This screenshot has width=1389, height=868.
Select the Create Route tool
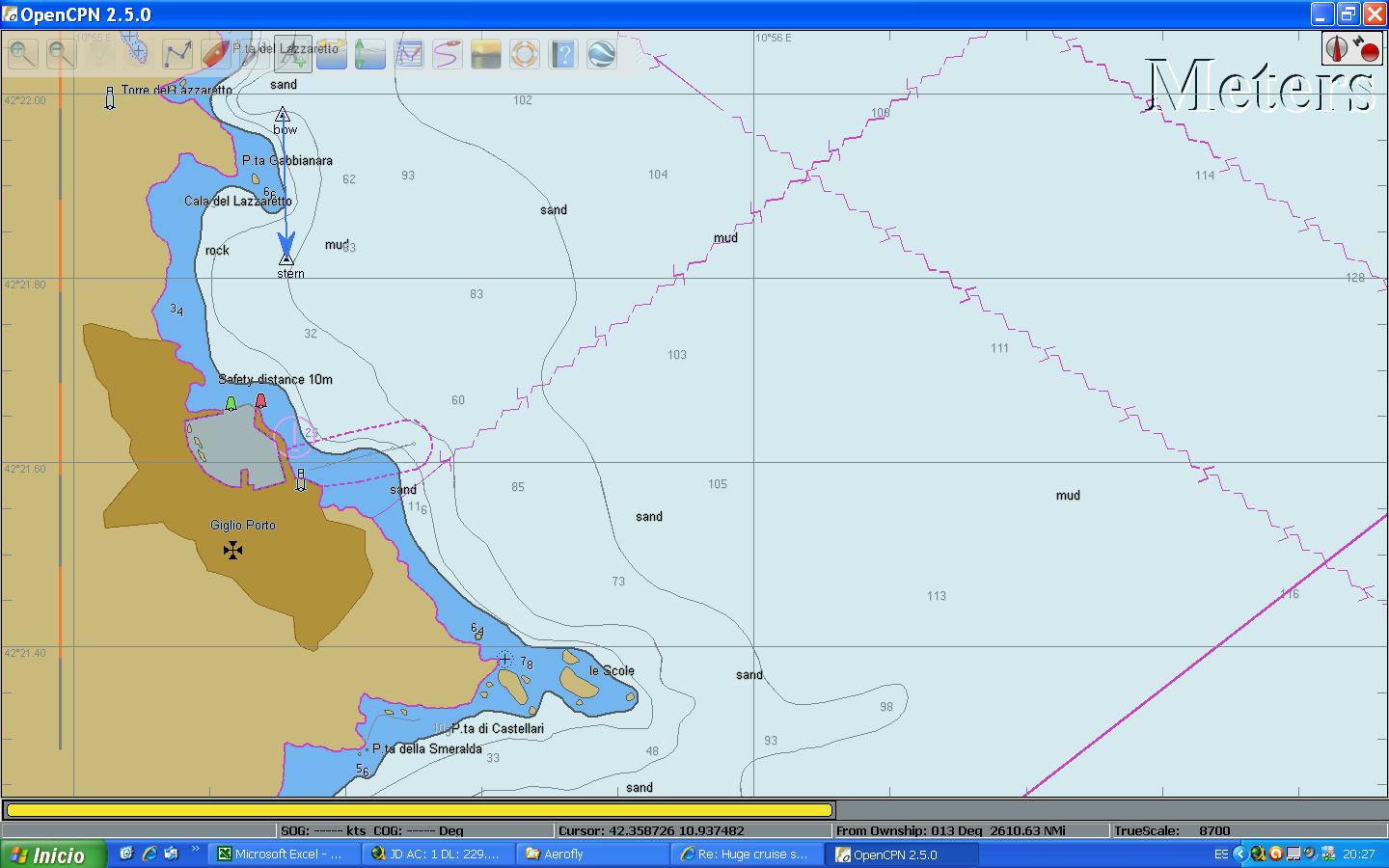tap(177, 54)
